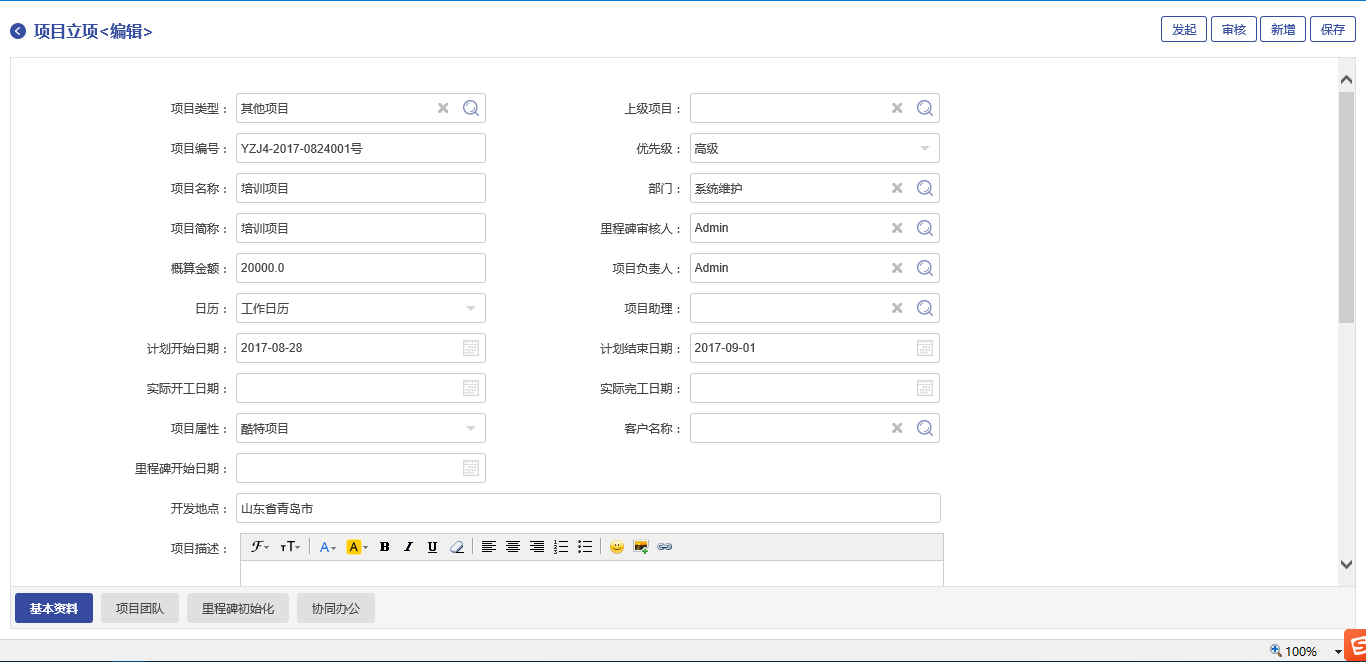Image resolution: width=1366 pixels, height=662 pixels.
Task: Toggle center alignment in the editor
Action: [513, 547]
